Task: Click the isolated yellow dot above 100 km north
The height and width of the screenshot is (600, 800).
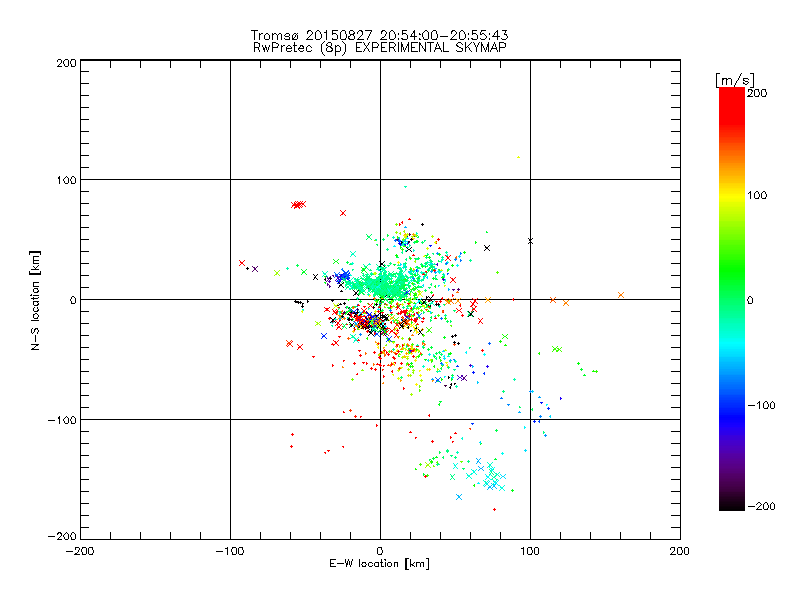Action: point(518,157)
